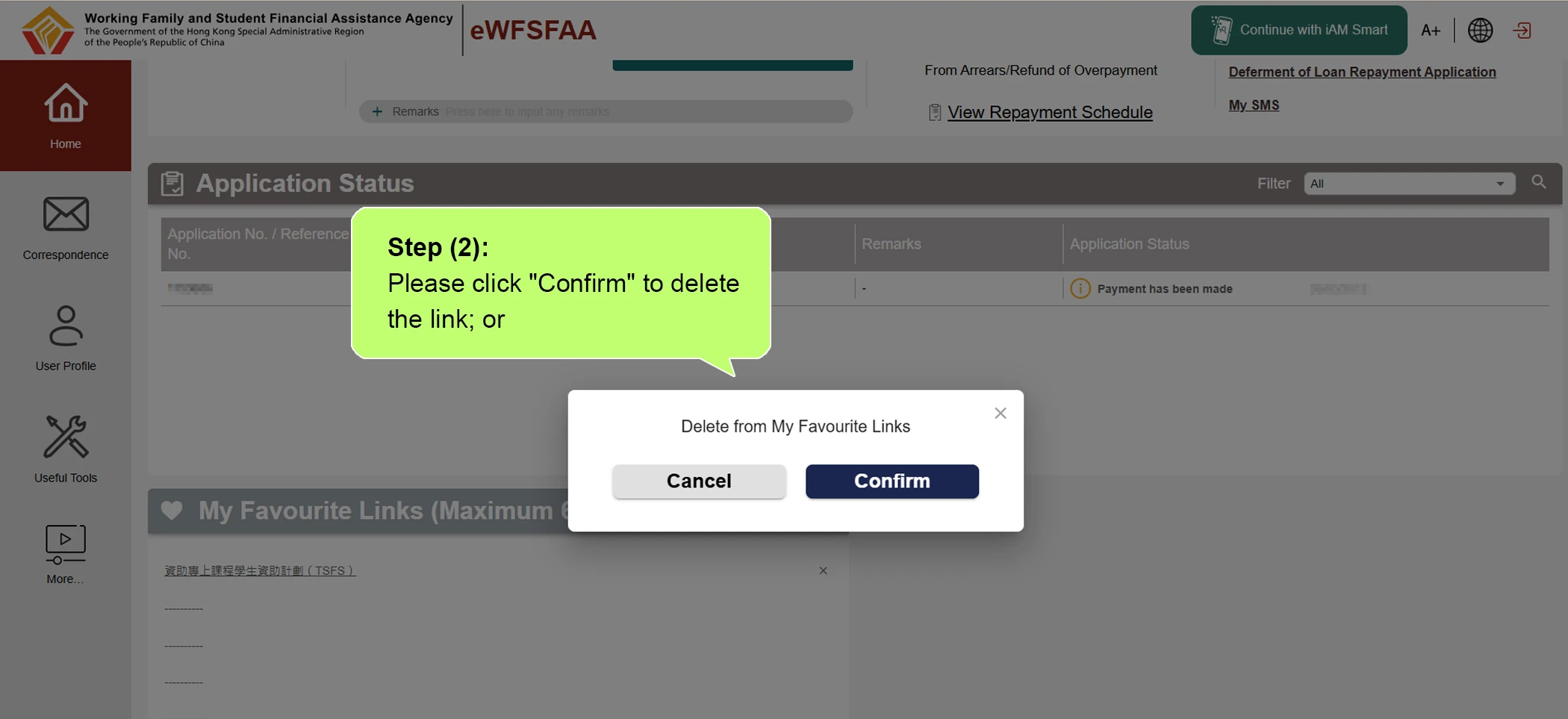Open Deferment of Loan Repayment Application link
1568x719 pixels.
pyautogui.click(x=1362, y=72)
